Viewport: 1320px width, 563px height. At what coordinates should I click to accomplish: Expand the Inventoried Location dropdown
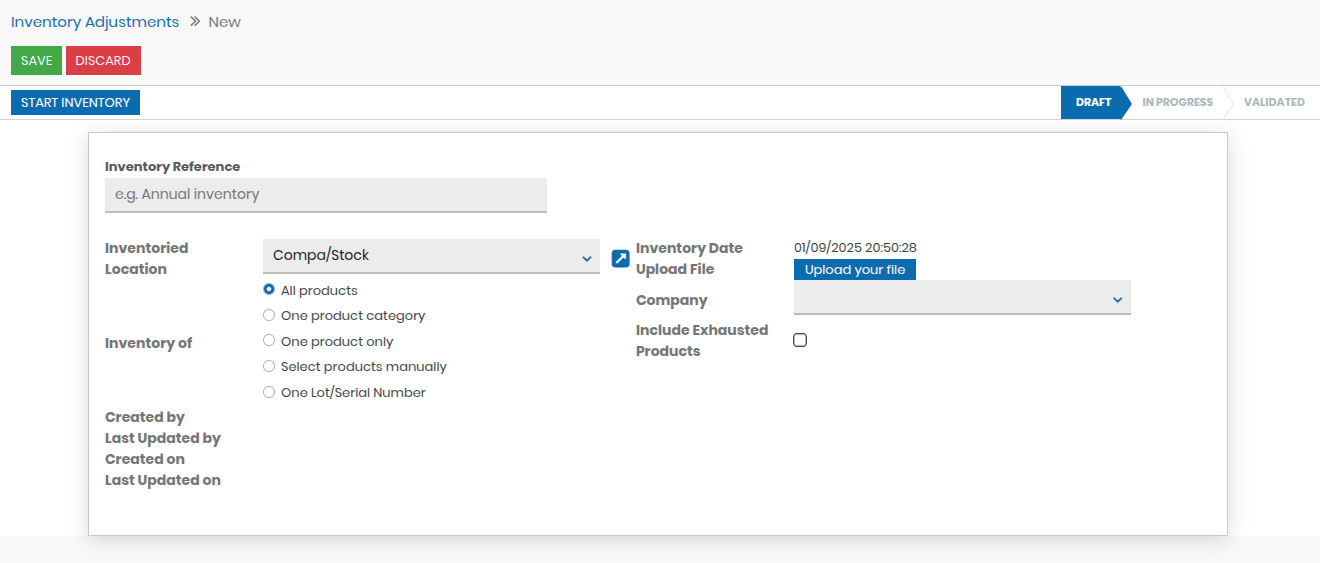pyautogui.click(x=431, y=256)
